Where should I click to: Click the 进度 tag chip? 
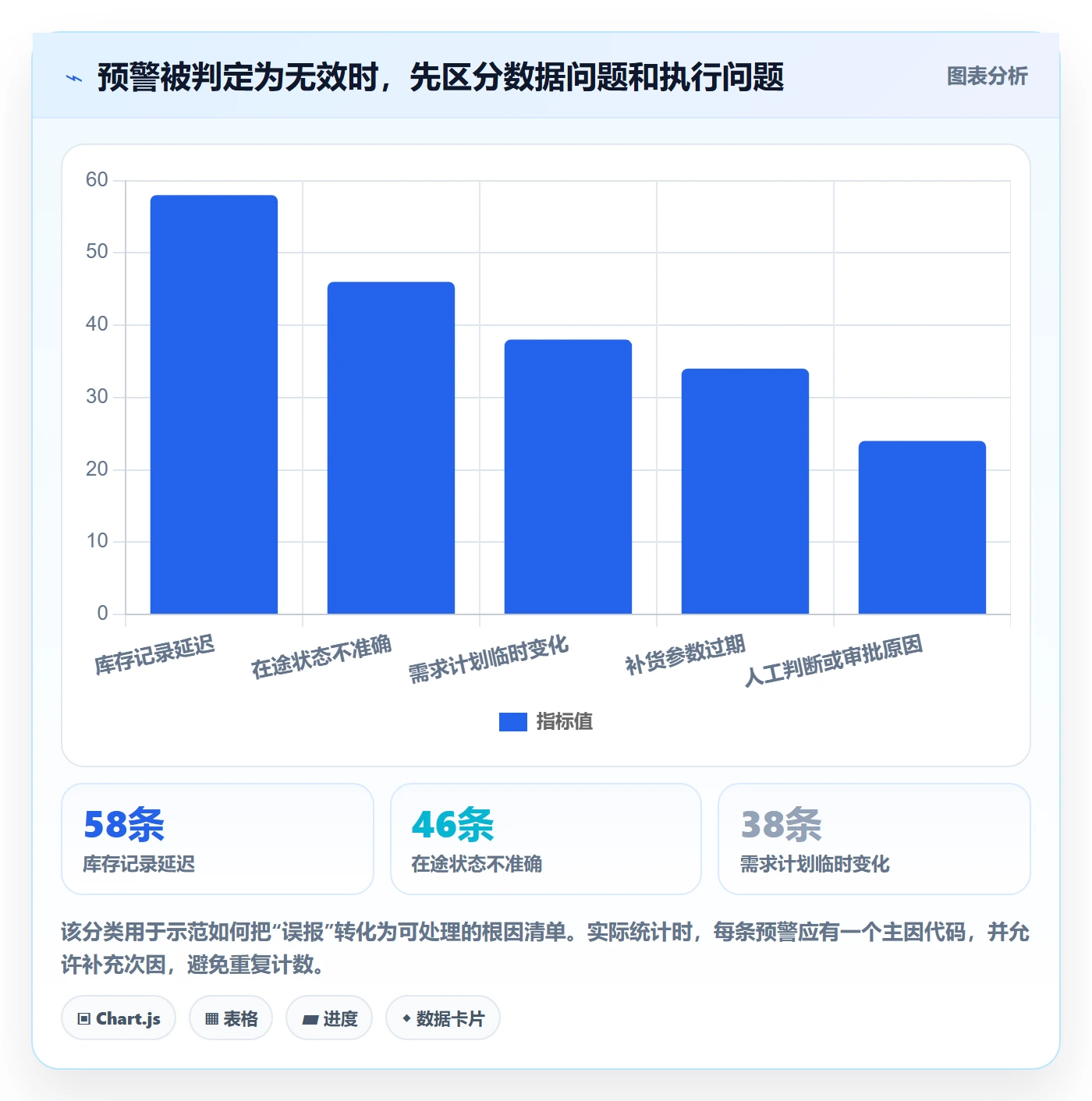329,1018
